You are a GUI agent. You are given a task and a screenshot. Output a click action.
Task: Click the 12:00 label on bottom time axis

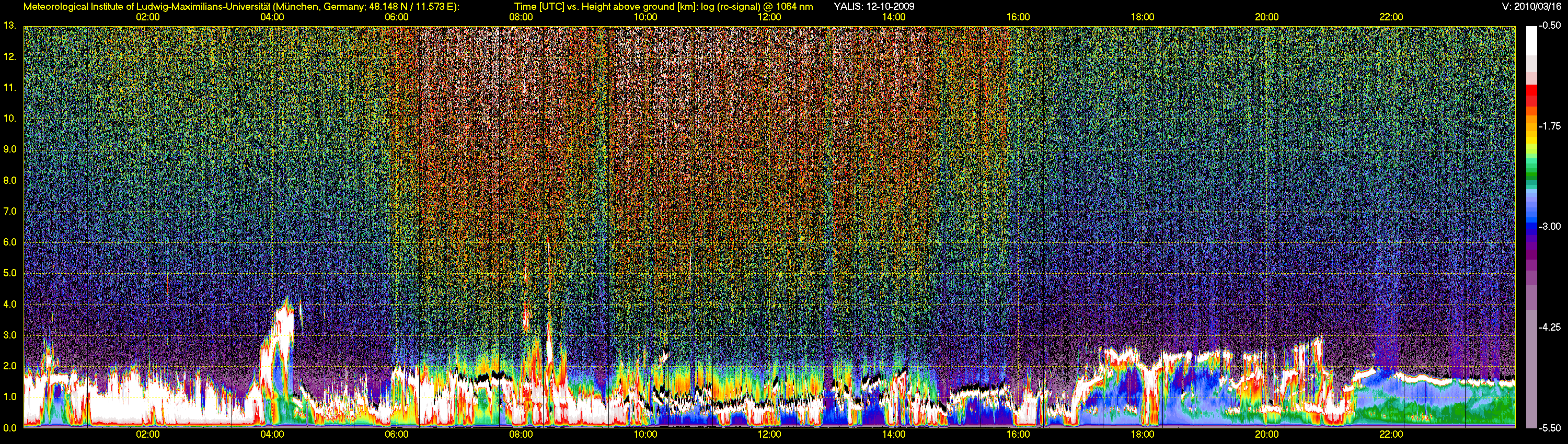point(769,435)
